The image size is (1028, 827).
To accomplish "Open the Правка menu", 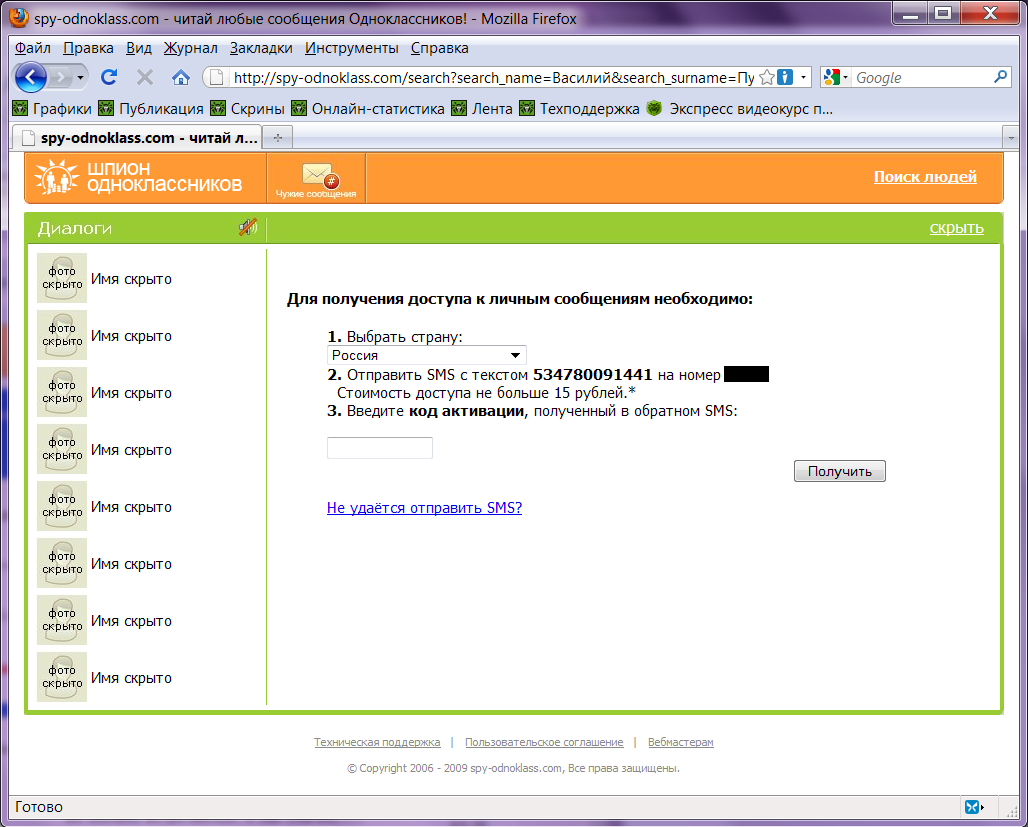I will 88,48.
